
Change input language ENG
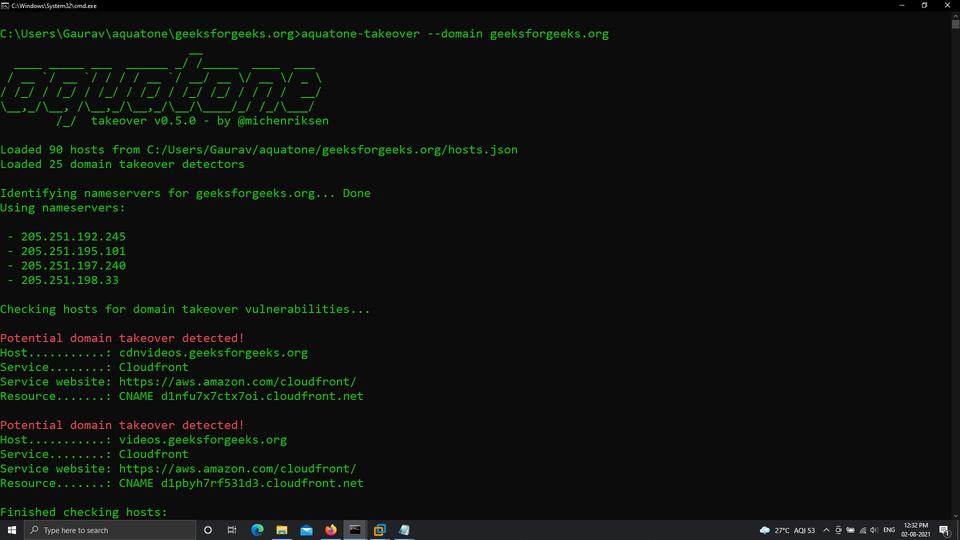[x=889, y=530]
